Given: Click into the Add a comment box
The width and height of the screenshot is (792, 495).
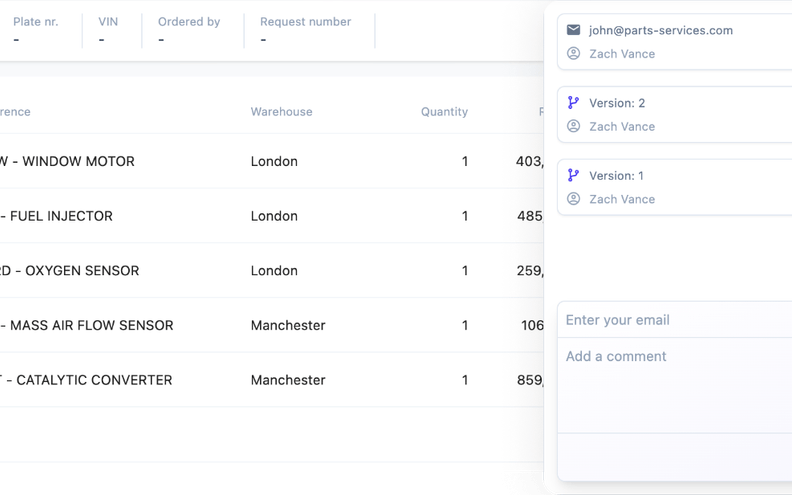Looking at the screenshot, I should pyautogui.click(x=675, y=385).
